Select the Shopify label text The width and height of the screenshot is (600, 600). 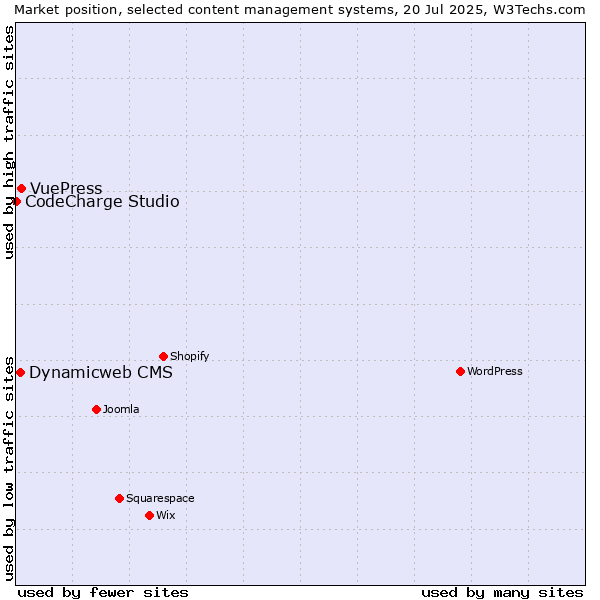189,356
